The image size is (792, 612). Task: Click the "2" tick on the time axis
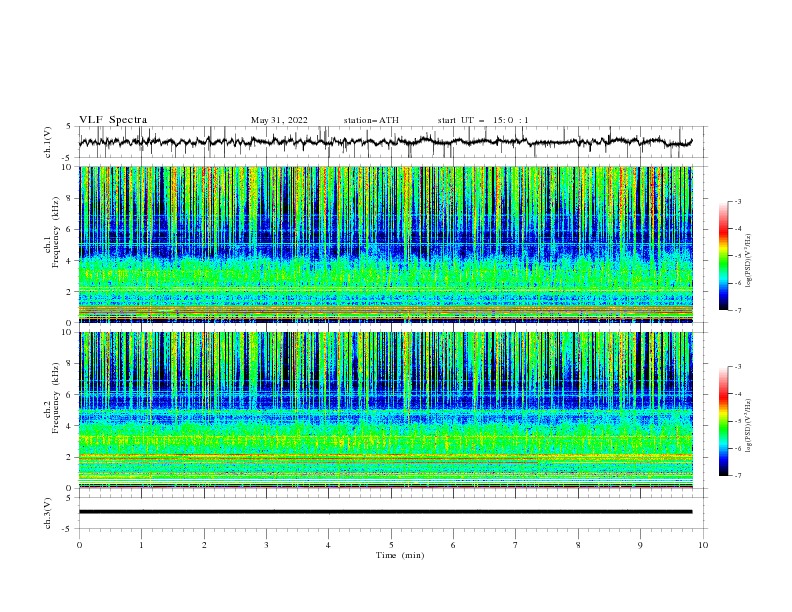click(204, 545)
